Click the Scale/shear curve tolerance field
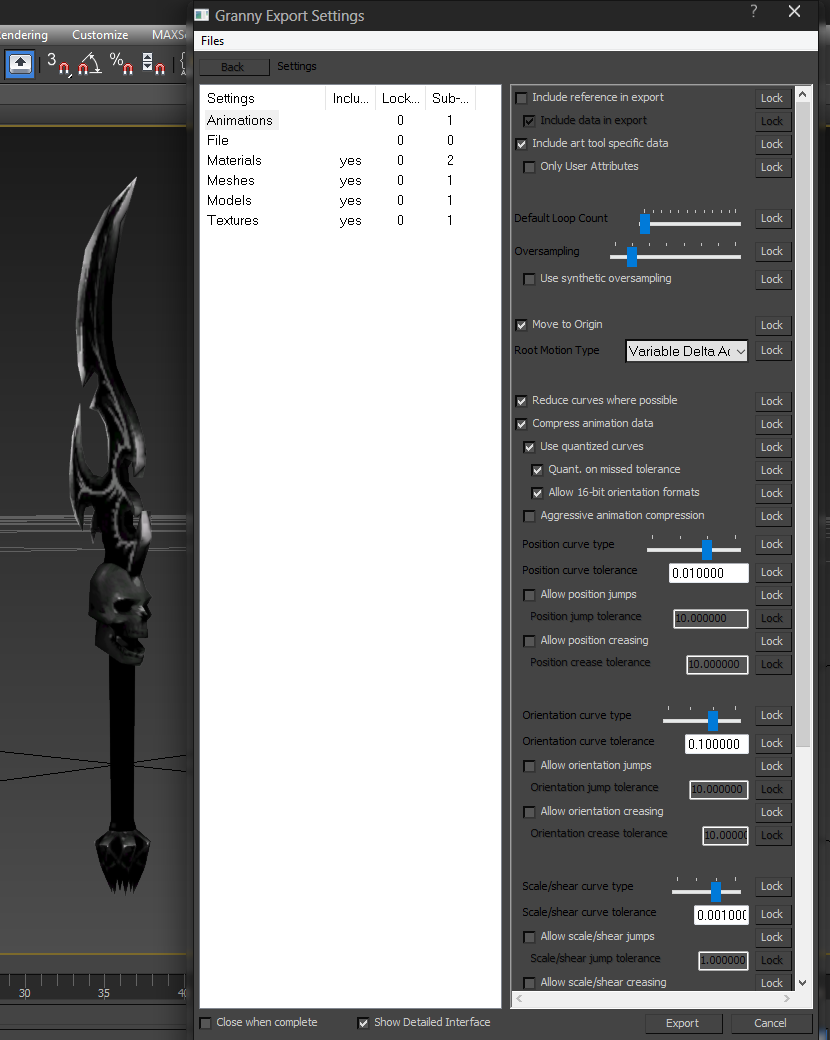This screenshot has width=830, height=1040. (721, 915)
